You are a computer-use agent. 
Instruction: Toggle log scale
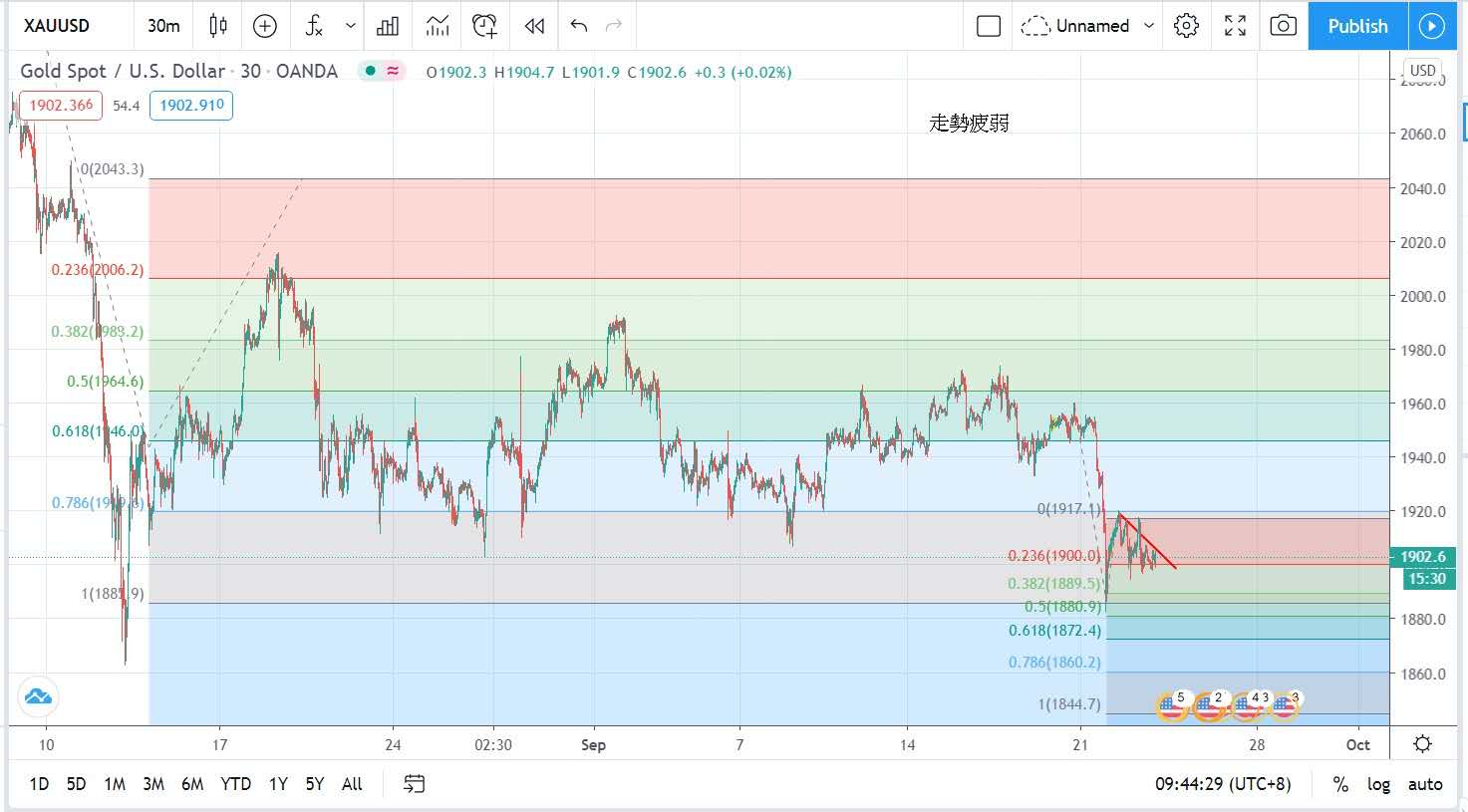(x=1378, y=784)
